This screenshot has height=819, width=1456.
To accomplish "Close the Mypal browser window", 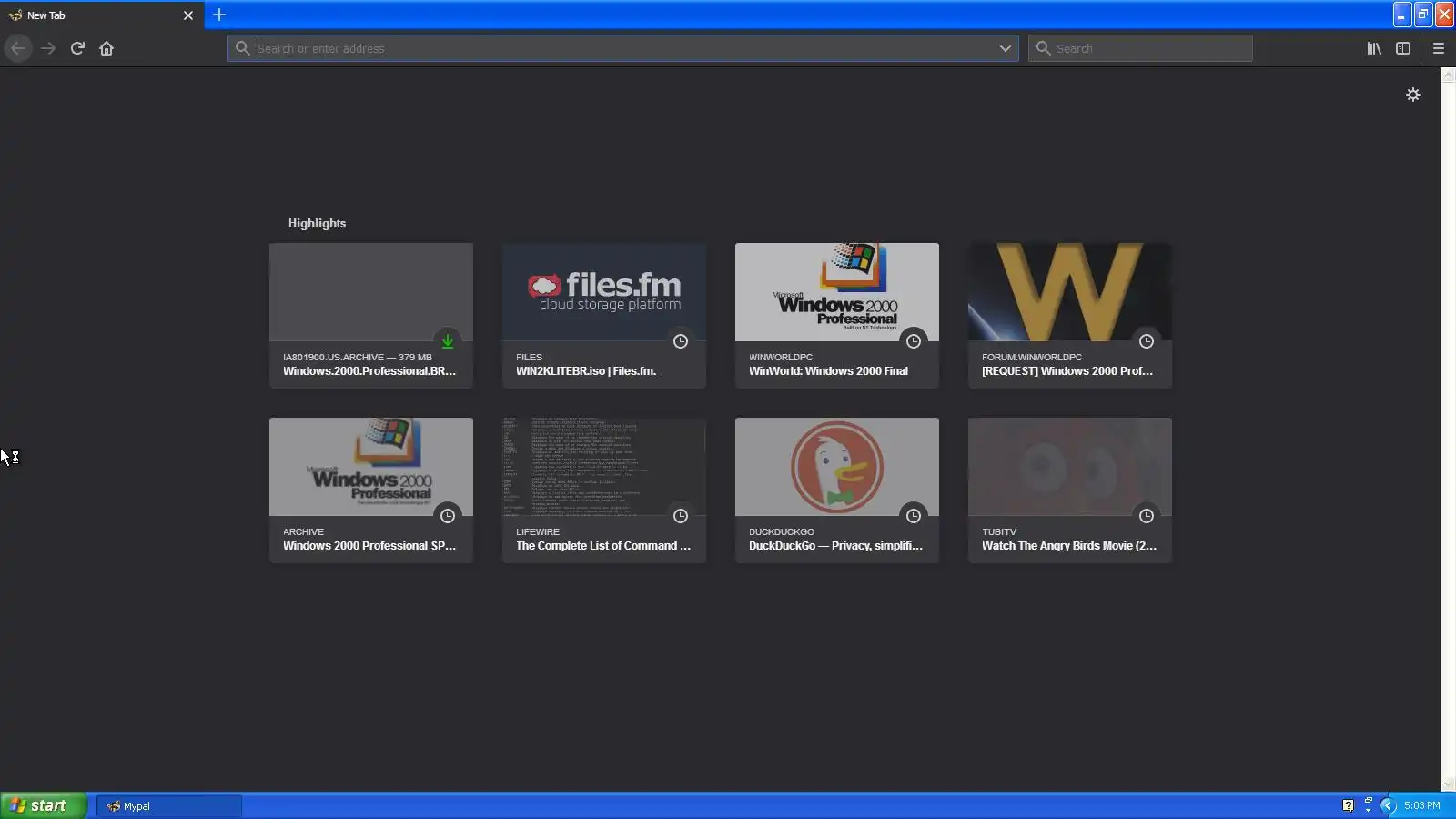I will (1444, 15).
